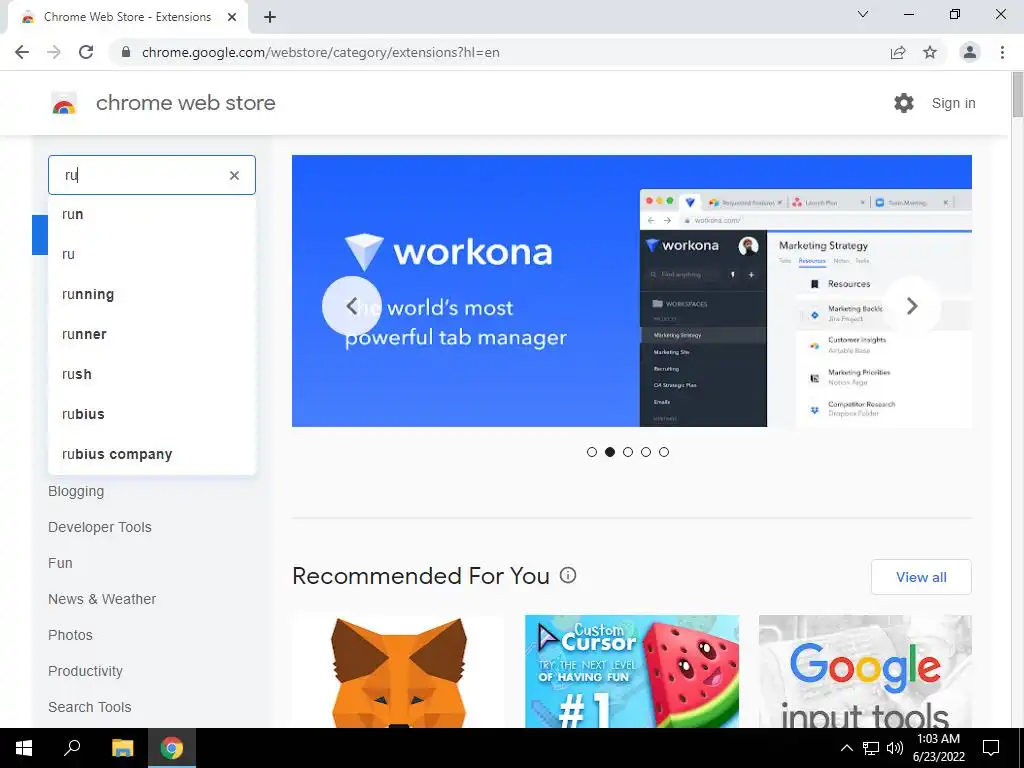Viewport: 1024px width, 768px height.
Task: Select first carousel dot
Action: tap(592, 452)
